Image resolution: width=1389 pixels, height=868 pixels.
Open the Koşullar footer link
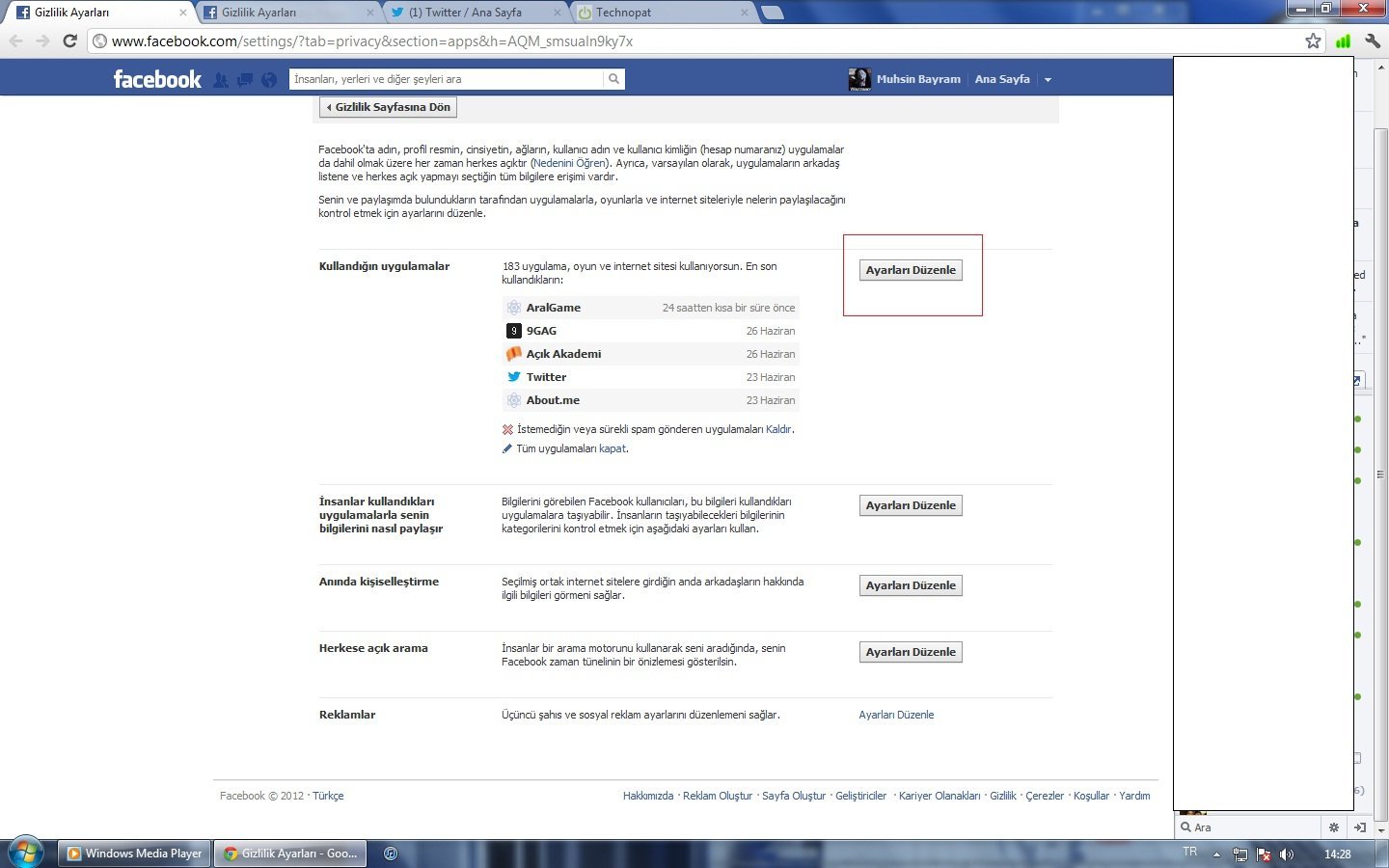coord(1092,796)
